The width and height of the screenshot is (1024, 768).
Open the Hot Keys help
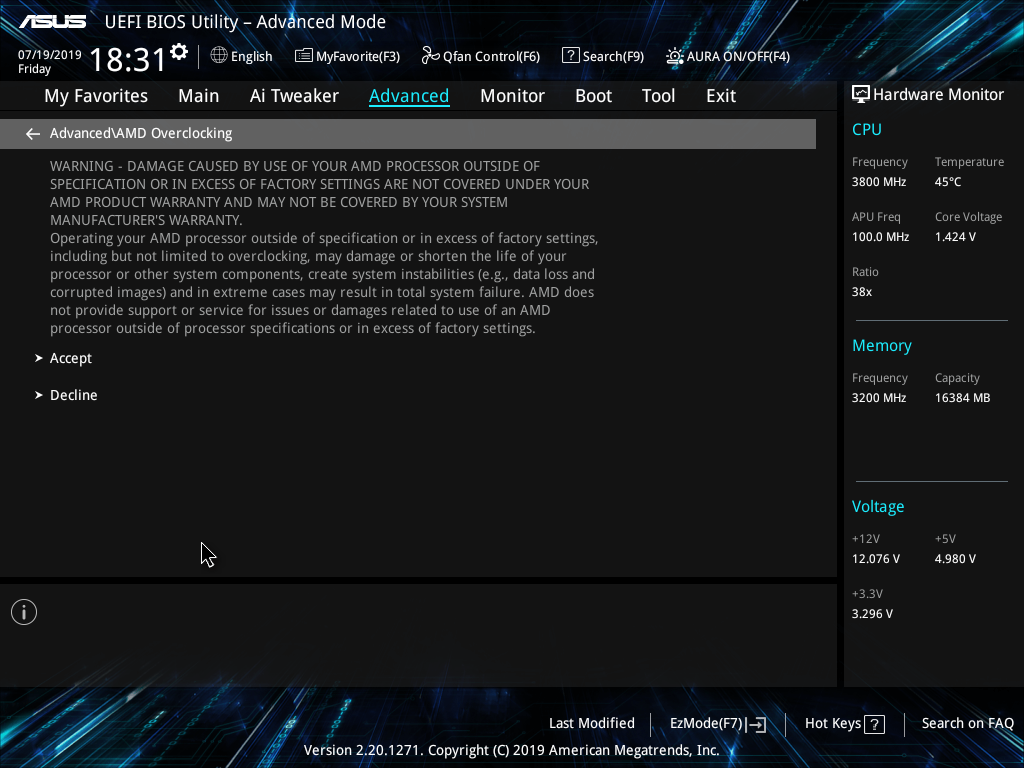pos(833,724)
